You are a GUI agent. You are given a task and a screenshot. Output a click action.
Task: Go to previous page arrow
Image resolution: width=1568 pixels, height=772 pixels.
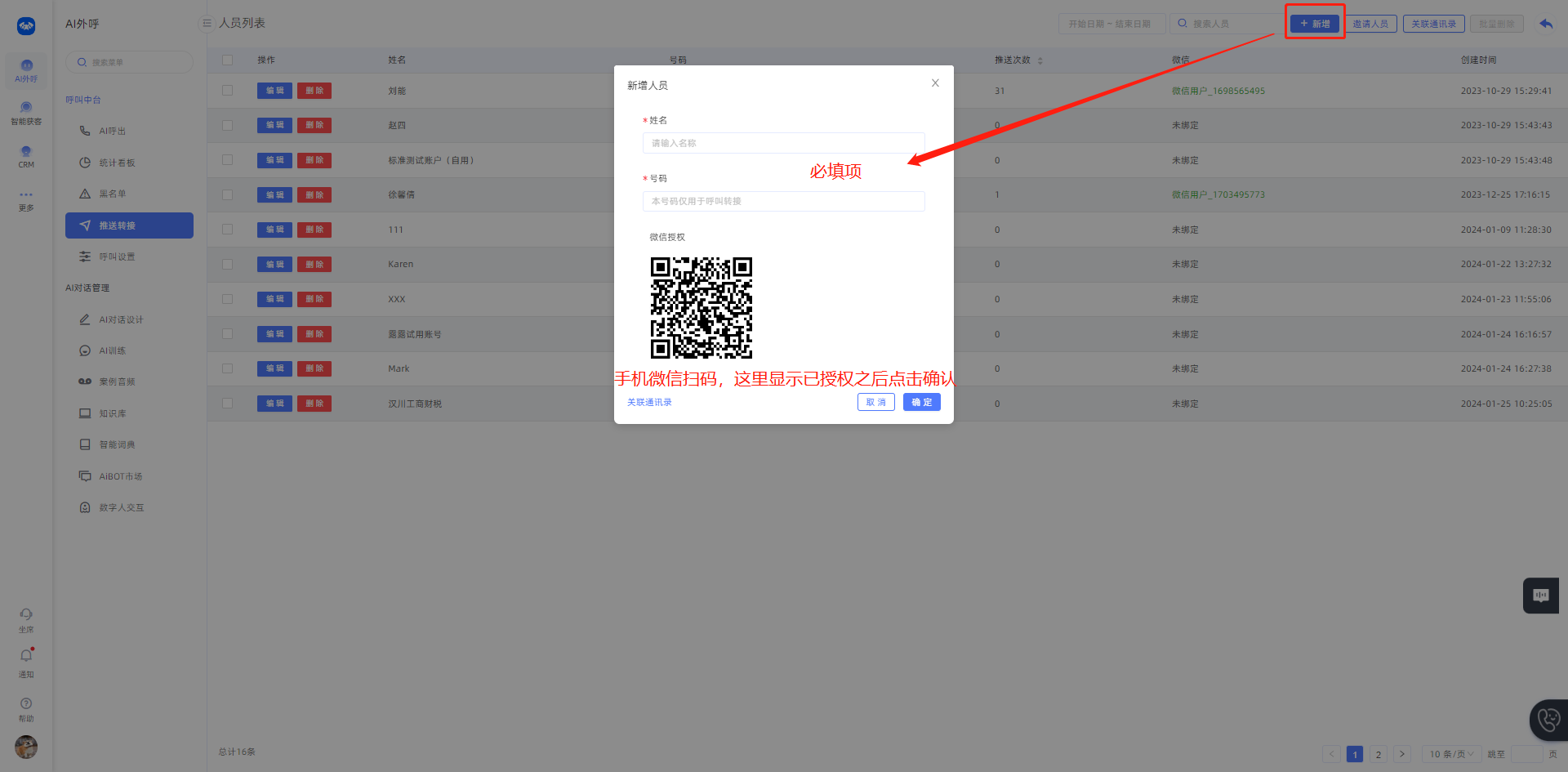1331,754
